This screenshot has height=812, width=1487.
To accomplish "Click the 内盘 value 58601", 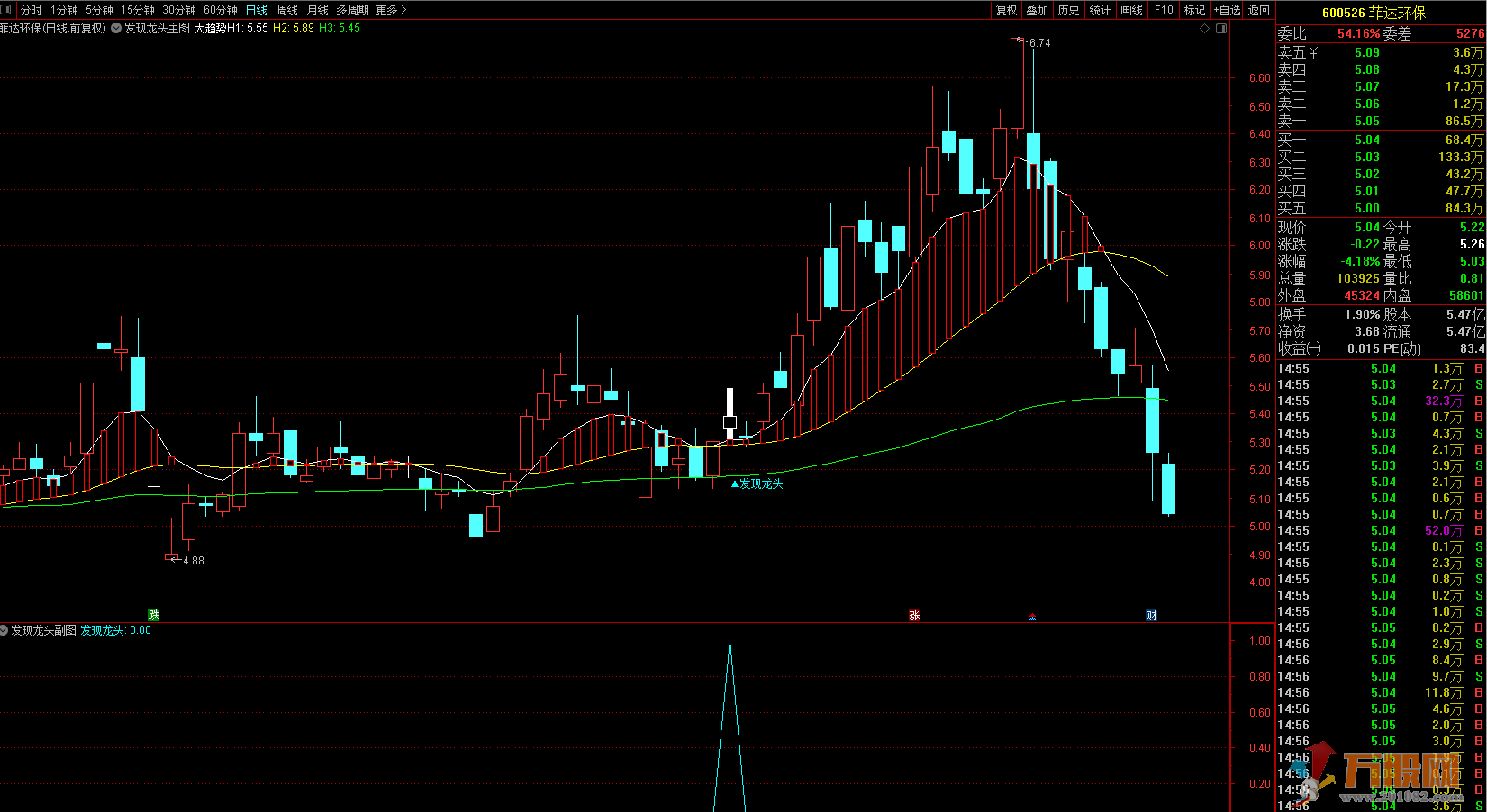I will tap(1466, 296).
